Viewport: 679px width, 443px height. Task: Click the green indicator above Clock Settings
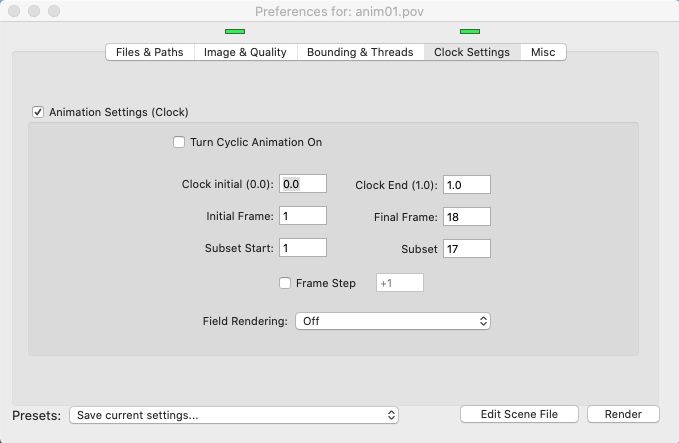coord(469,32)
